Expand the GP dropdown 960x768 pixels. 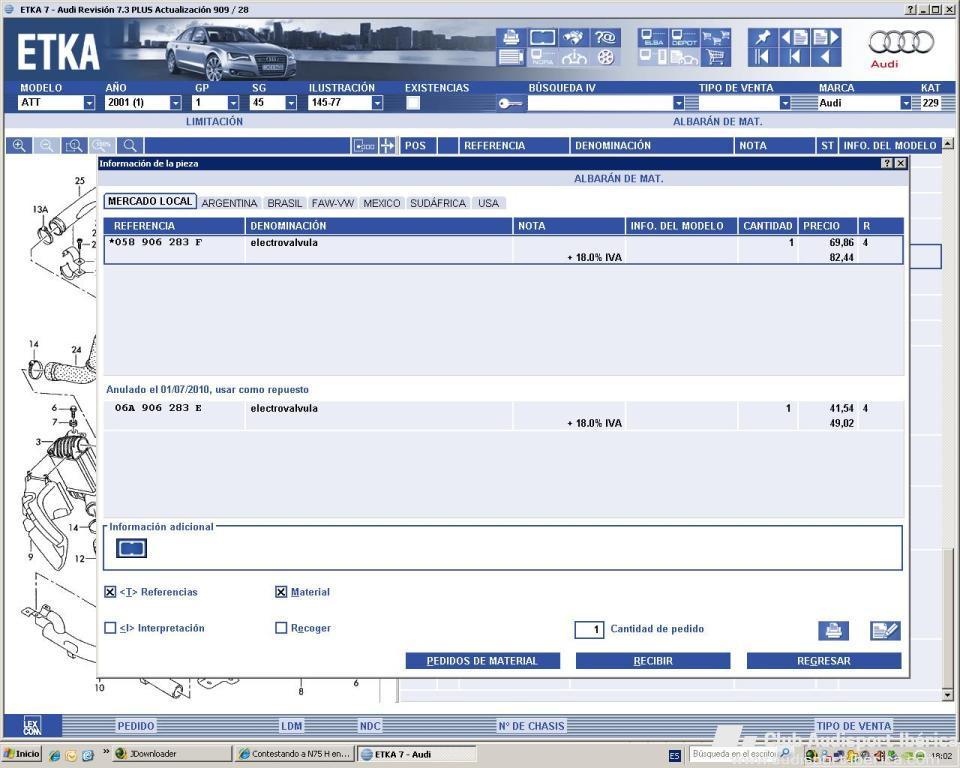233,103
